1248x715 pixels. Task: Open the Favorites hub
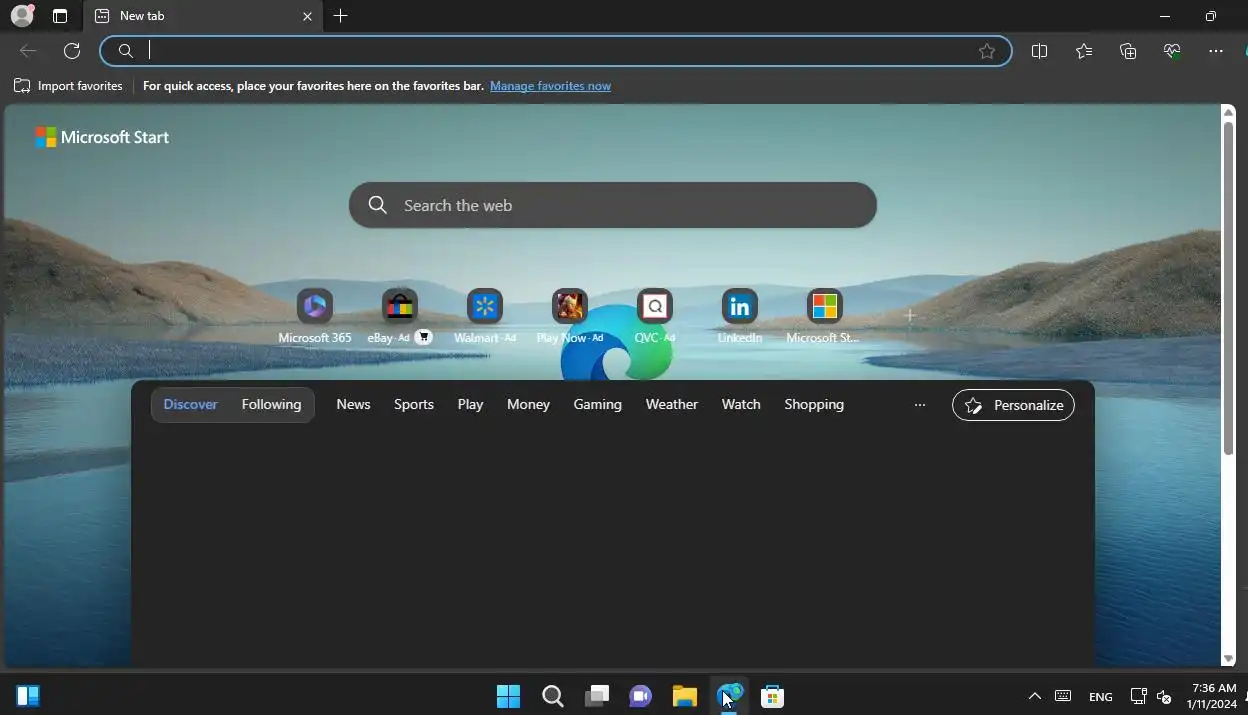(1084, 51)
